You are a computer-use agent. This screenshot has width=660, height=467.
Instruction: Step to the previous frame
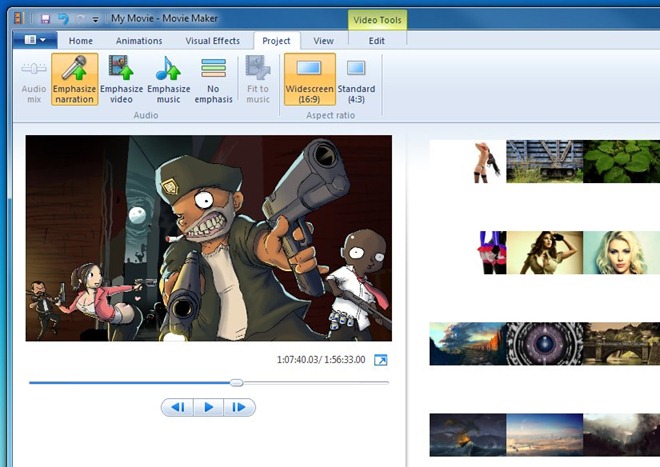[x=178, y=407]
